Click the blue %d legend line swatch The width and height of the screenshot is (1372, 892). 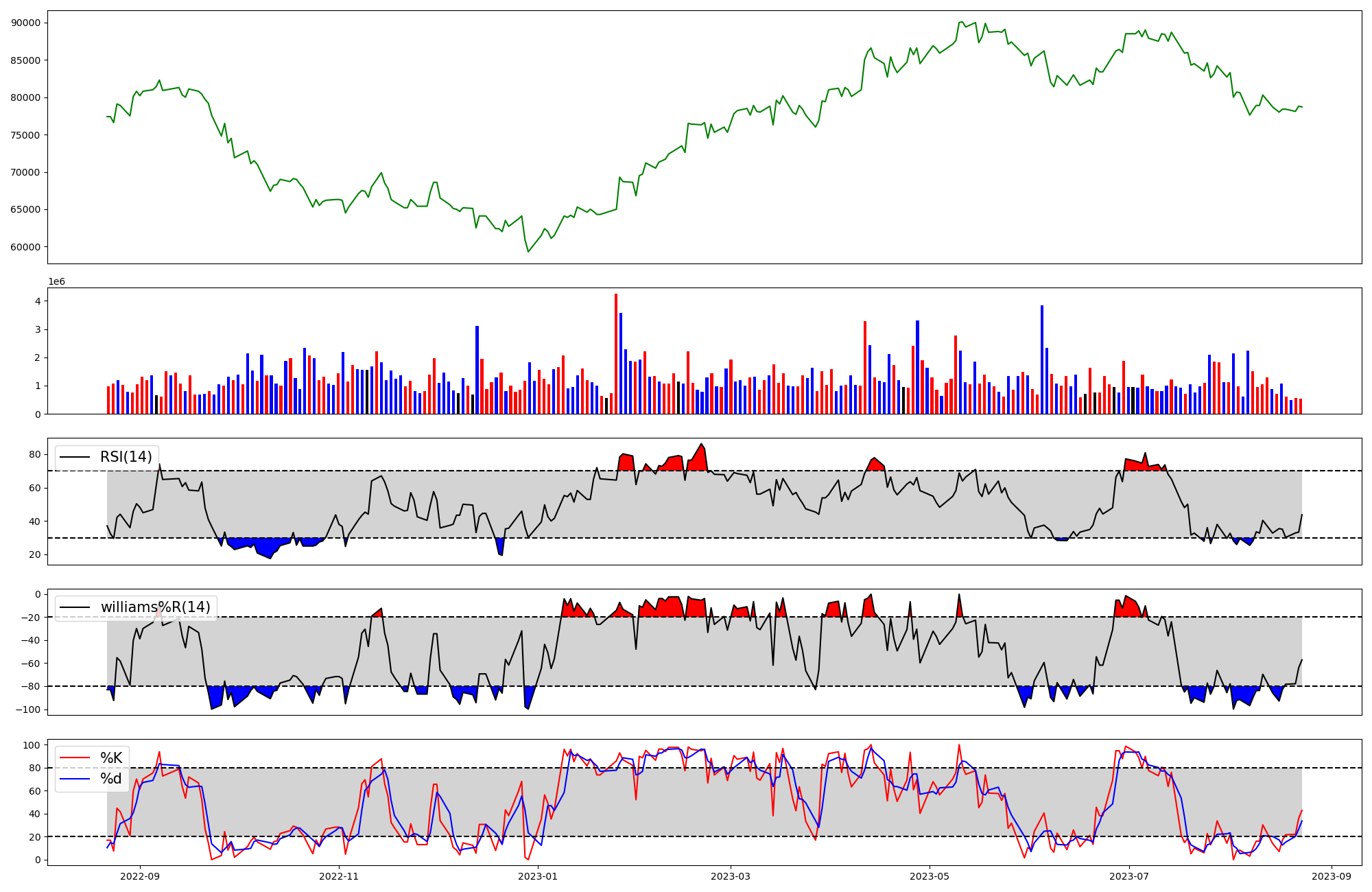click(75, 779)
